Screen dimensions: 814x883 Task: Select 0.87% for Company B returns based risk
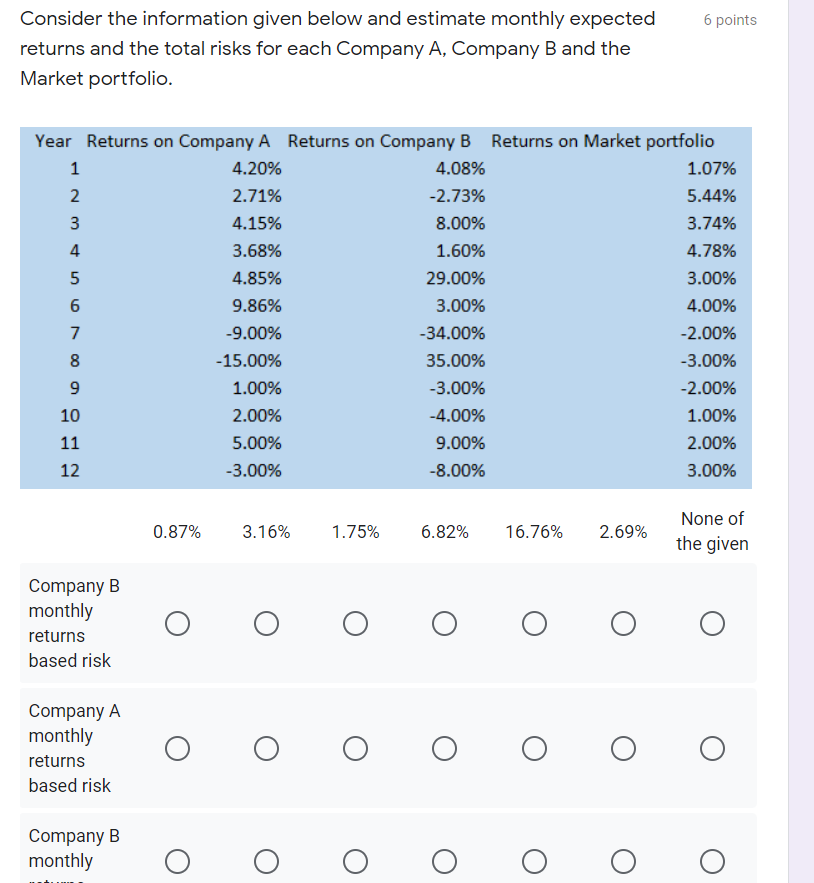click(177, 623)
